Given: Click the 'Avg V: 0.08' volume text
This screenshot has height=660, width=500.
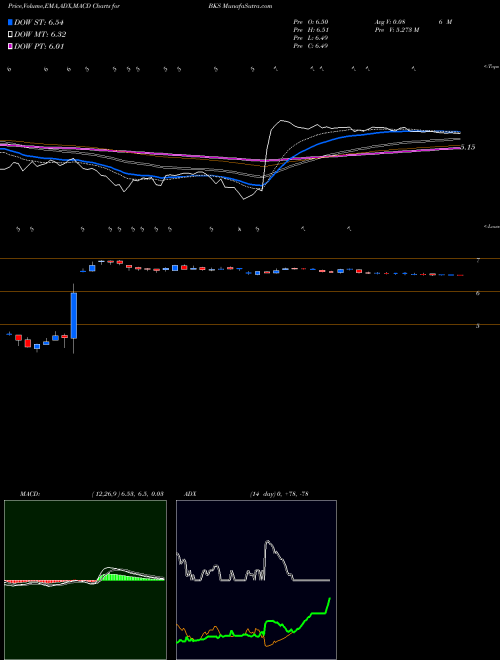Looking at the screenshot, I should (390, 22).
